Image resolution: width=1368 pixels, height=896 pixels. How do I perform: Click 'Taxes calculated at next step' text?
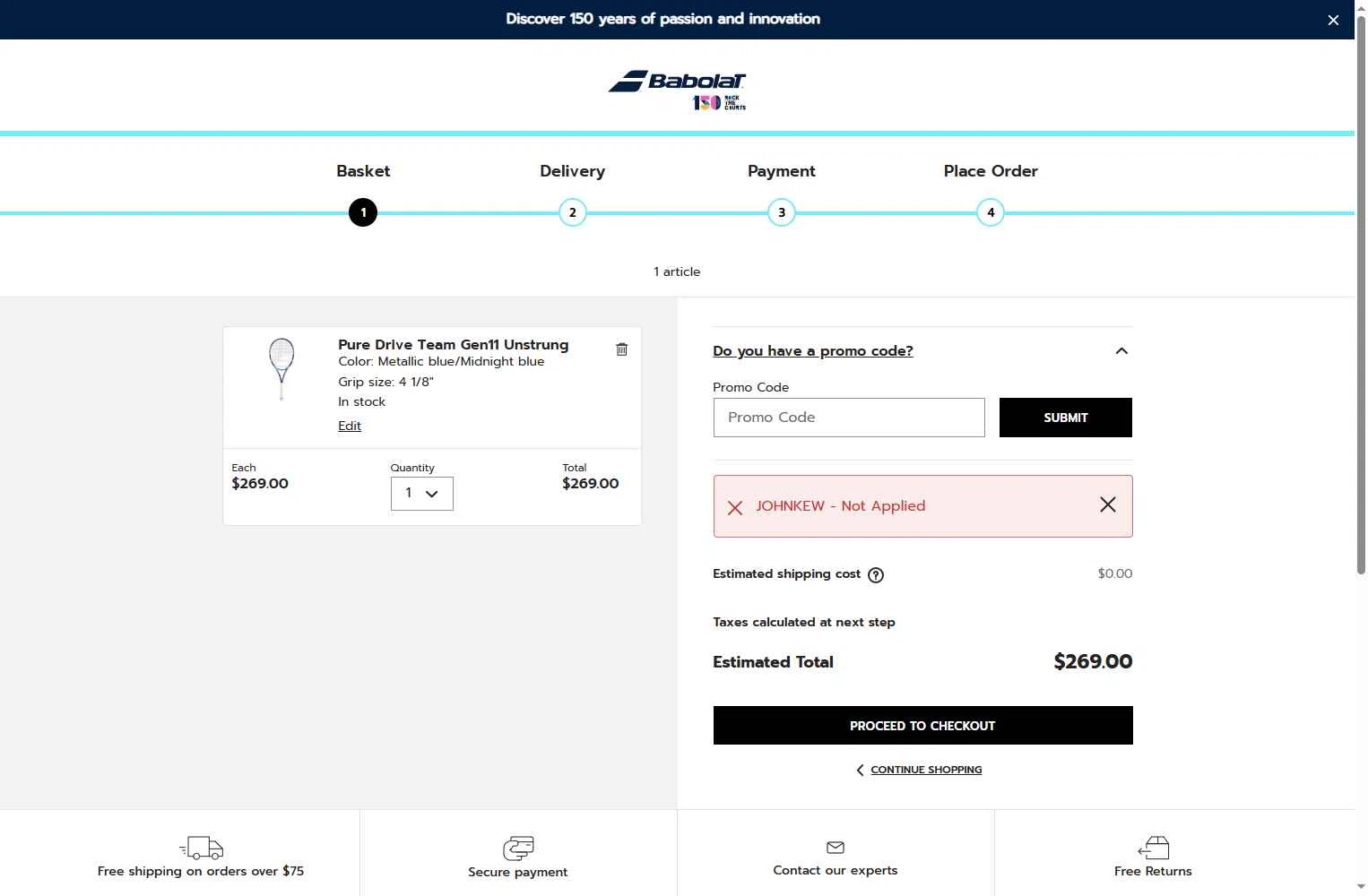[804, 622]
